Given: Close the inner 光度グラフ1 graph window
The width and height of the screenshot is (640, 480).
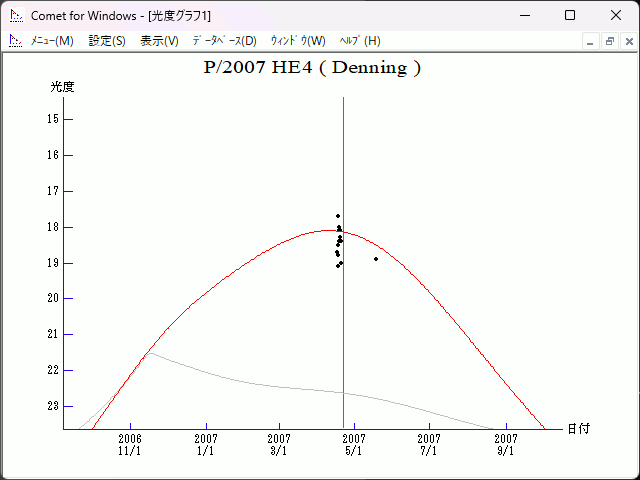Looking at the screenshot, I should [x=627, y=41].
